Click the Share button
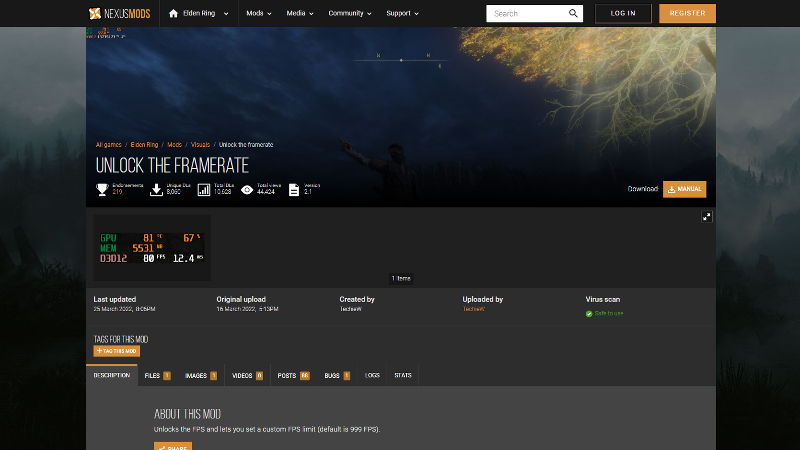The image size is (800, 450). click(173, 446)
